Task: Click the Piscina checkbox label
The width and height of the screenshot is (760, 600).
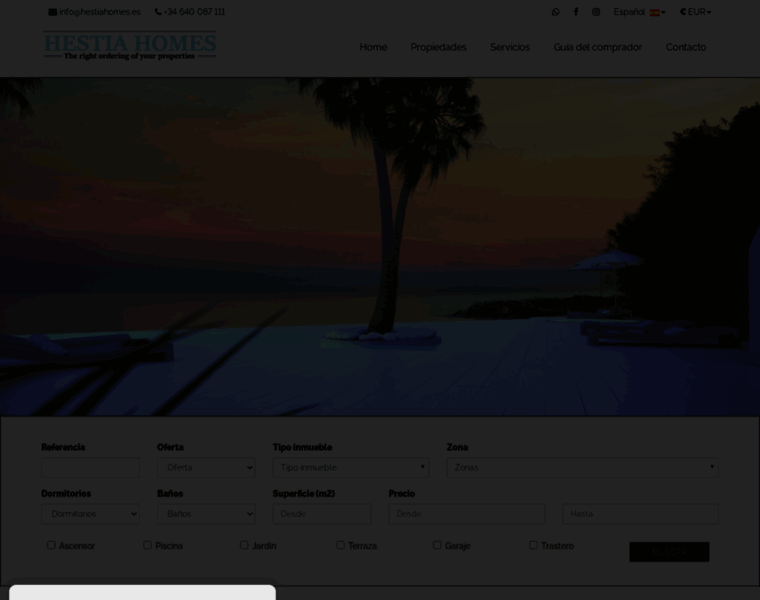Action: point(169,546)
